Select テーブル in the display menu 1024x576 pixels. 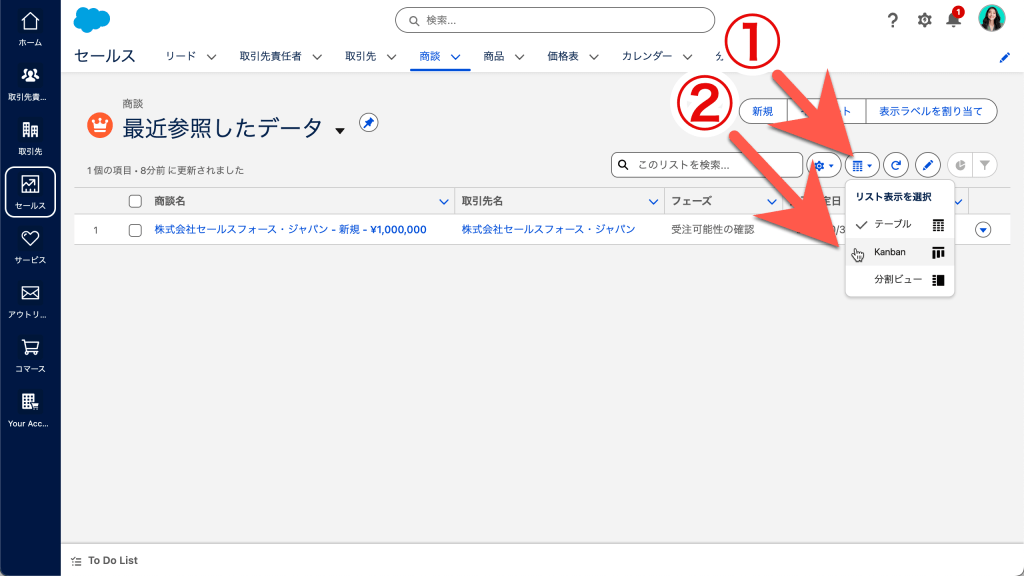click(x=899, y=225)
